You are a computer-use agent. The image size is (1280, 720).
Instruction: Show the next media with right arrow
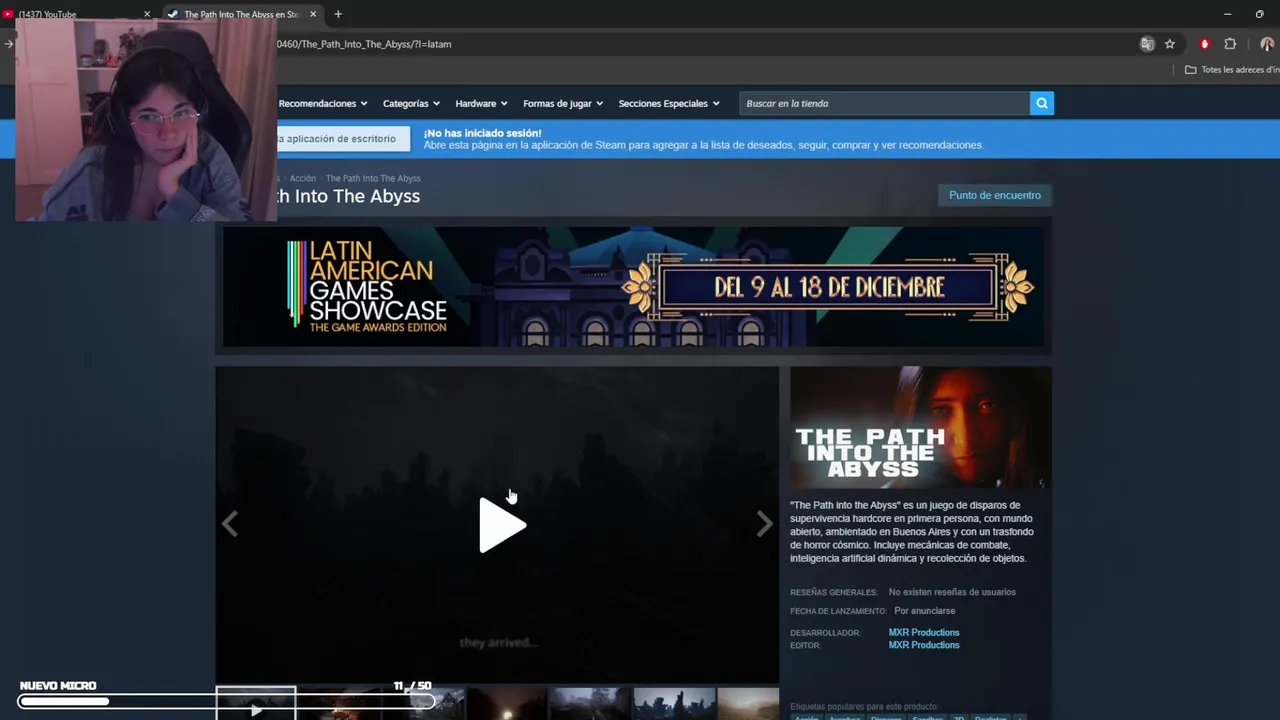click(764, 524)
